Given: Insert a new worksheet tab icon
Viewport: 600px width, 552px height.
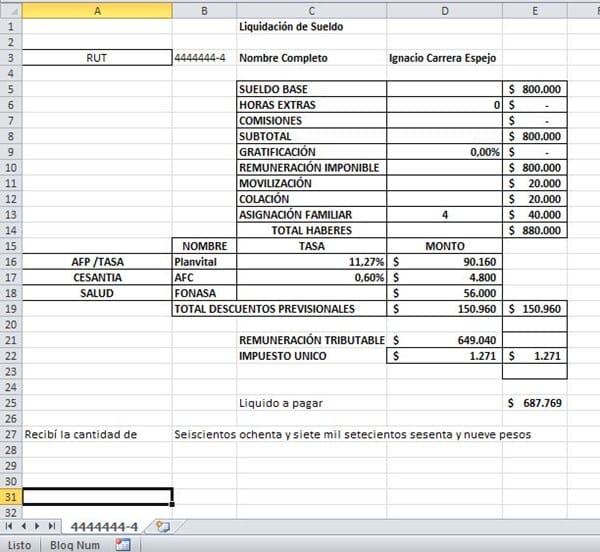Looking at the screenshot, I should coord(163,527).
